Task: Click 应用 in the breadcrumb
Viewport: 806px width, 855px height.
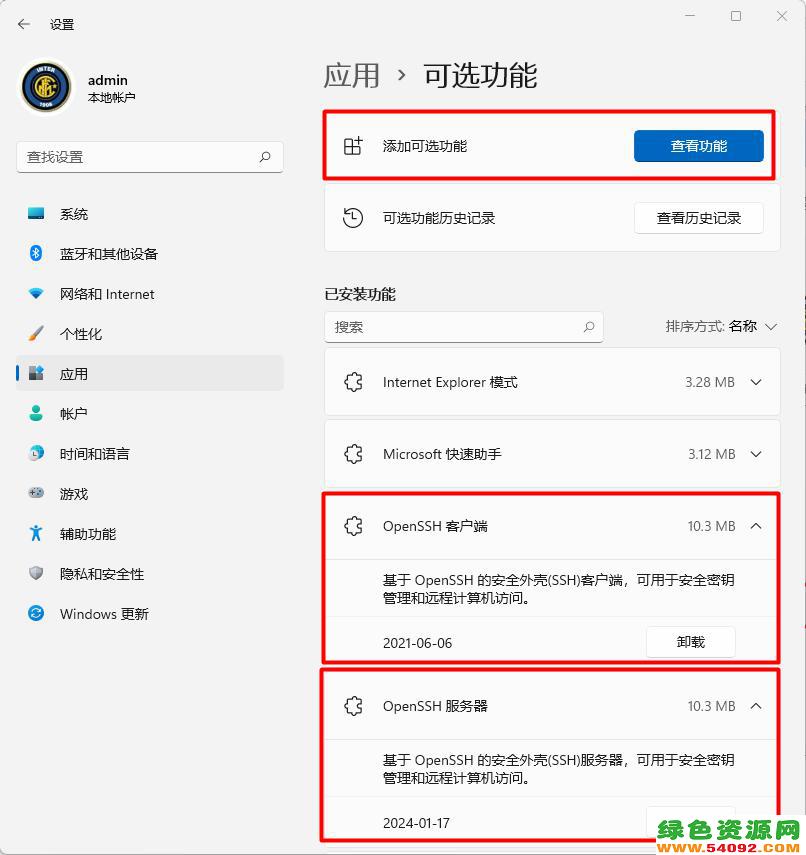Action: [x=352, y=75]
